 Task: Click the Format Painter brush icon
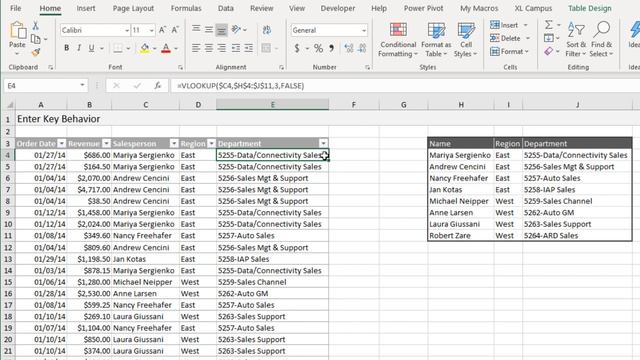[x=36, y=52]
